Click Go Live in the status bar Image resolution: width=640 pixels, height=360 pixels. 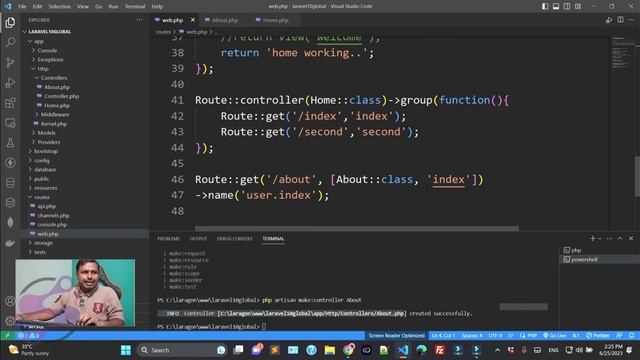click(x=555, y=336)
